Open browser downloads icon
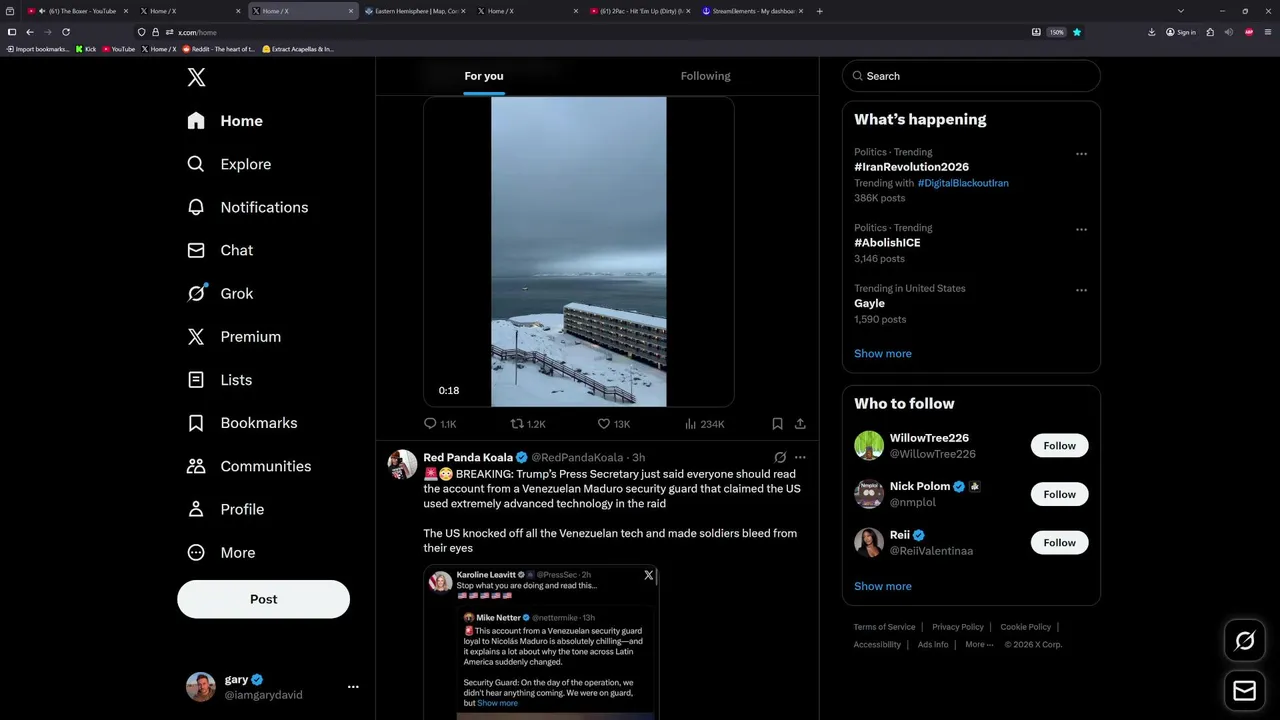The image size is (1280, 720). pyautogui.click(x=1152, y=32)
